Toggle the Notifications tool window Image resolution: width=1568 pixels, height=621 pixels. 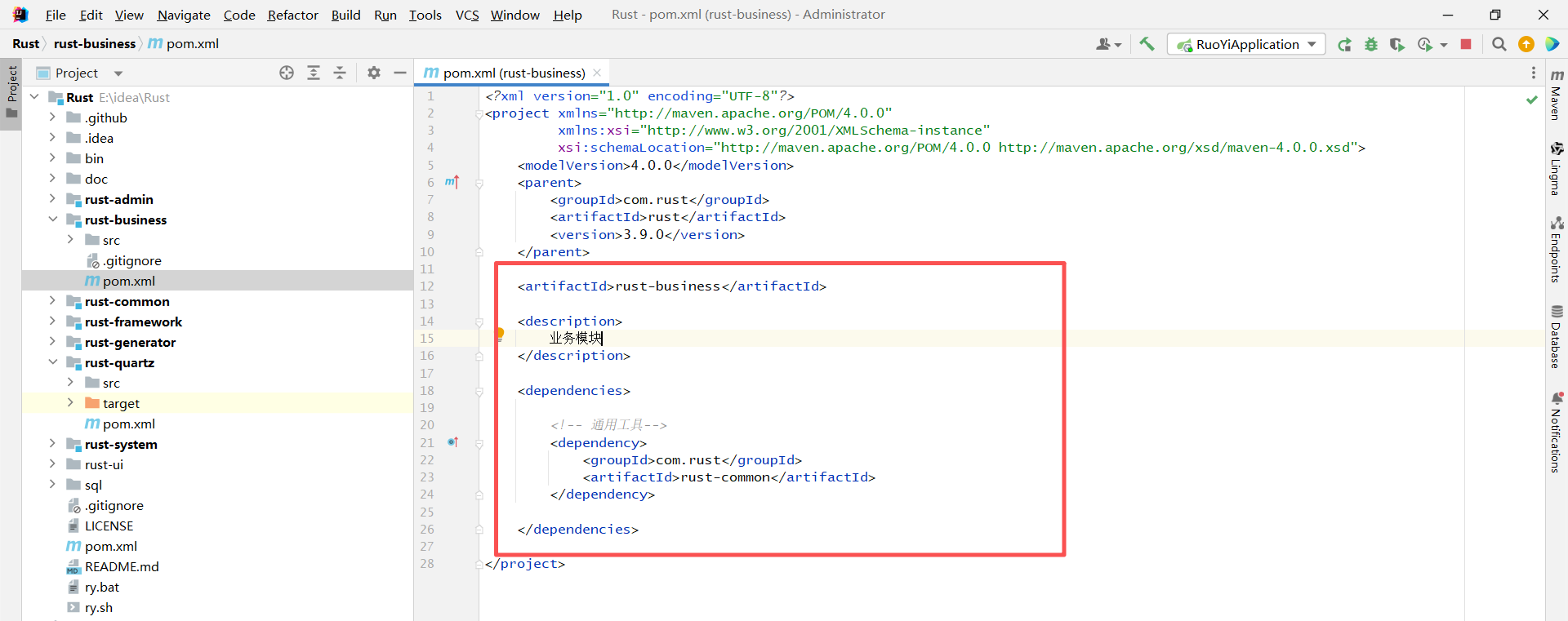(x=1557, y=432)
